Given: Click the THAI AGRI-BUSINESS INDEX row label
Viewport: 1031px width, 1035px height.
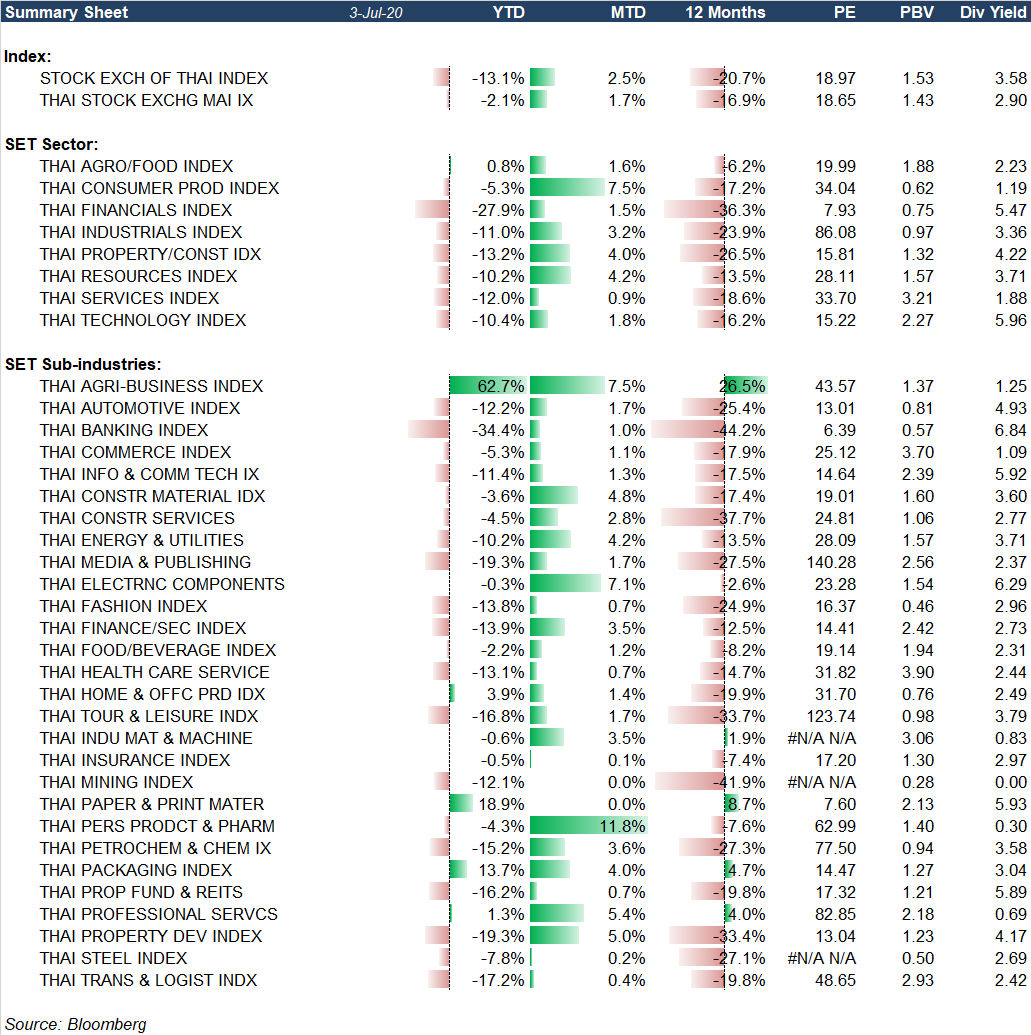Looking at the screenshot, I should (151, 386).
